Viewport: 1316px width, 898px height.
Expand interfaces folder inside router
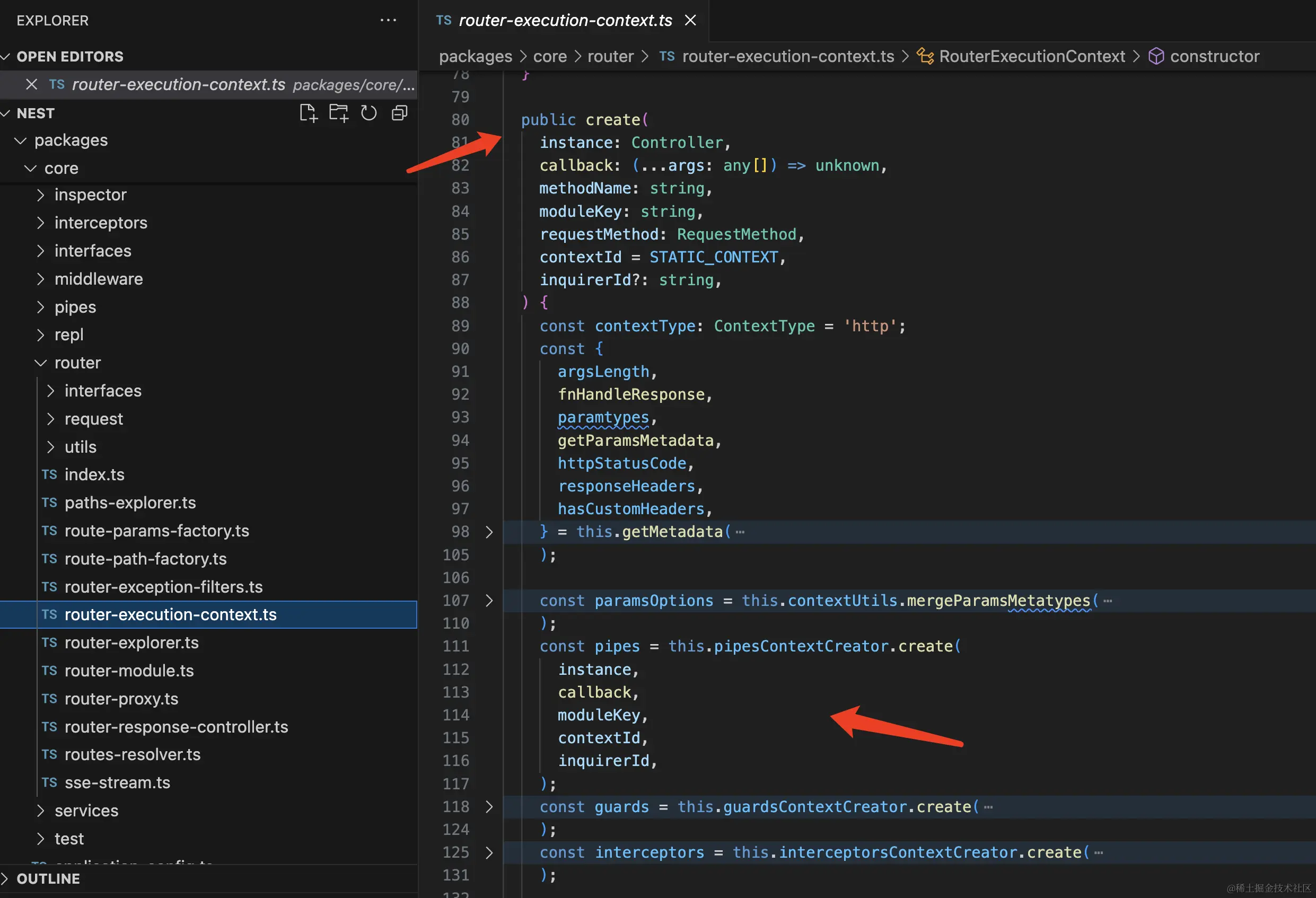(x=50, y=391)
